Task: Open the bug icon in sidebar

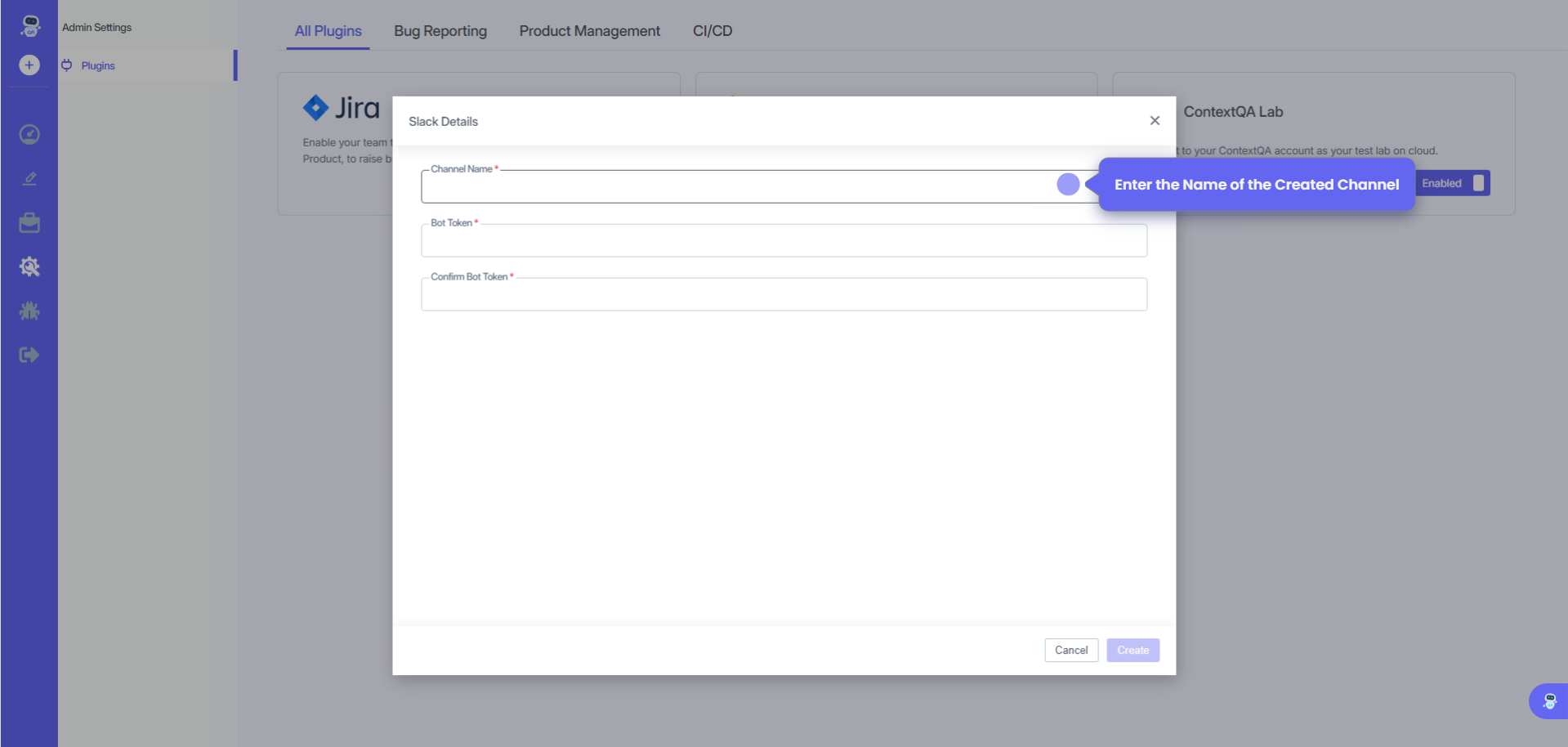Action: (x=29, y=311)
